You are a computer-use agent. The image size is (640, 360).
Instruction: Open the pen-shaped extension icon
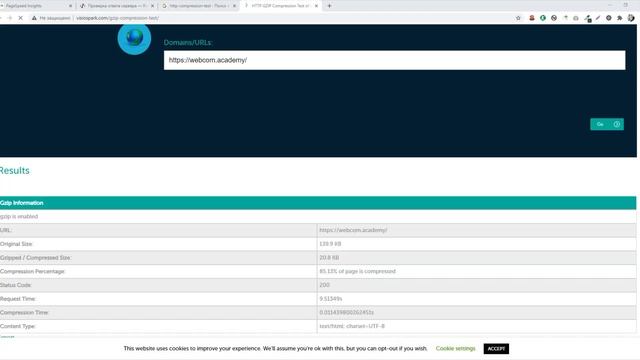click(x=598, y=18)
